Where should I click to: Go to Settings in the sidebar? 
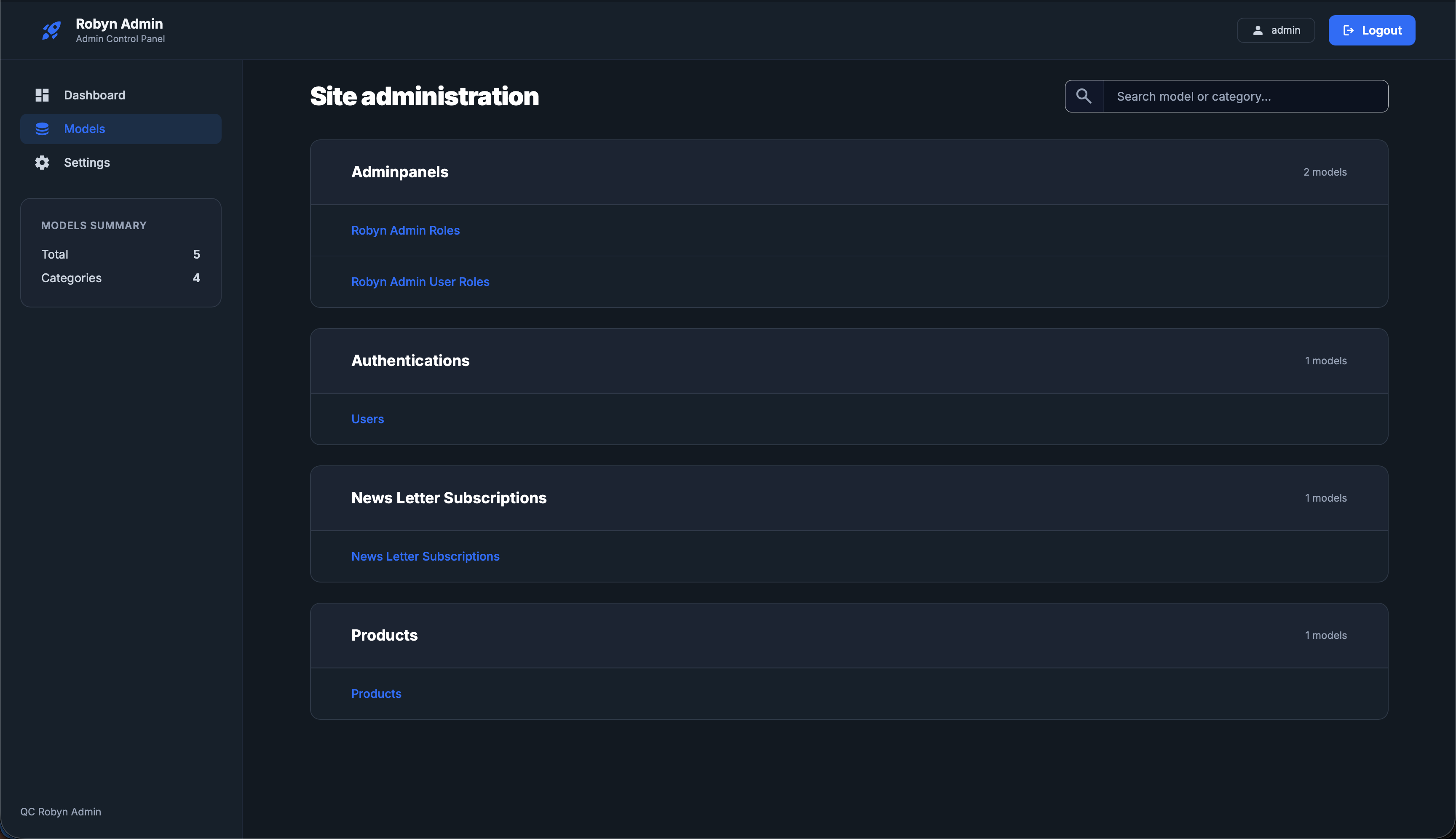[x=121, y=163]
